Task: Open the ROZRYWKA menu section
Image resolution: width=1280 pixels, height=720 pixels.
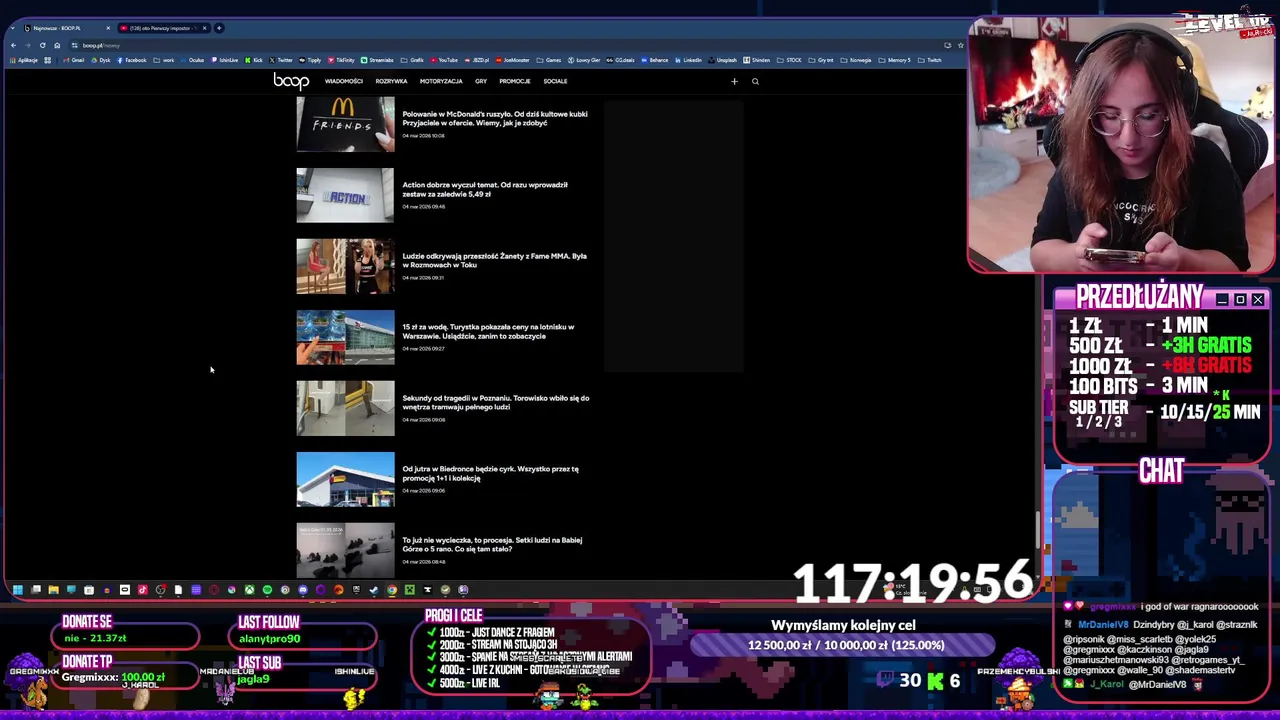Action: click(x=391, y=81)
